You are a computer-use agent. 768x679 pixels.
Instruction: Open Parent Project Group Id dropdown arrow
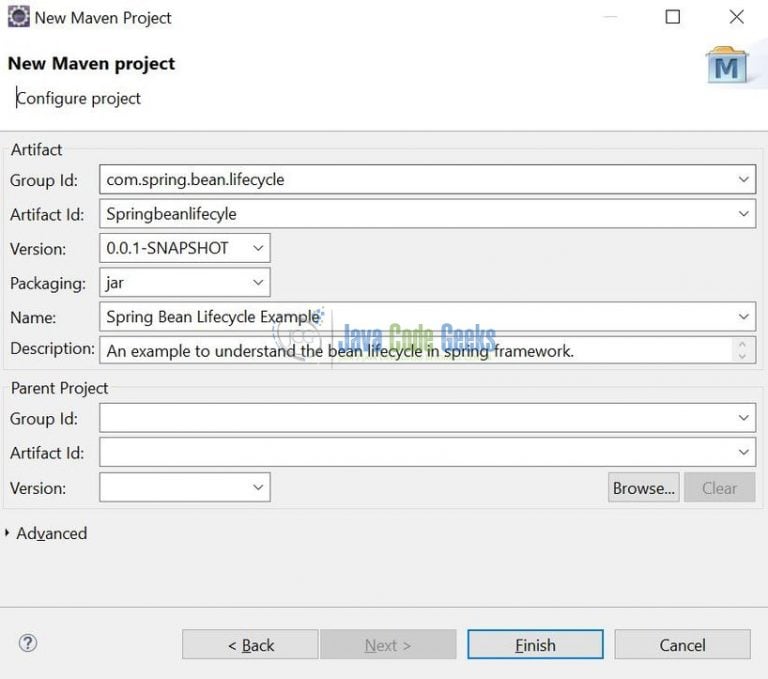click(744, 418)
